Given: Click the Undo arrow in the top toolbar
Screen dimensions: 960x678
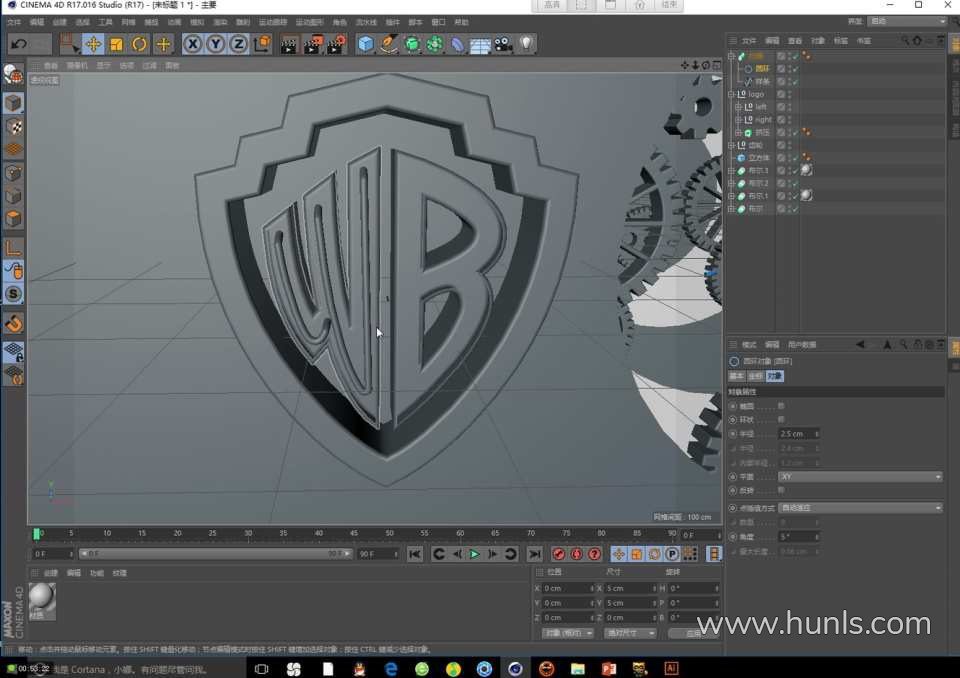Looking at the screenshot, I should coord(19,44).
